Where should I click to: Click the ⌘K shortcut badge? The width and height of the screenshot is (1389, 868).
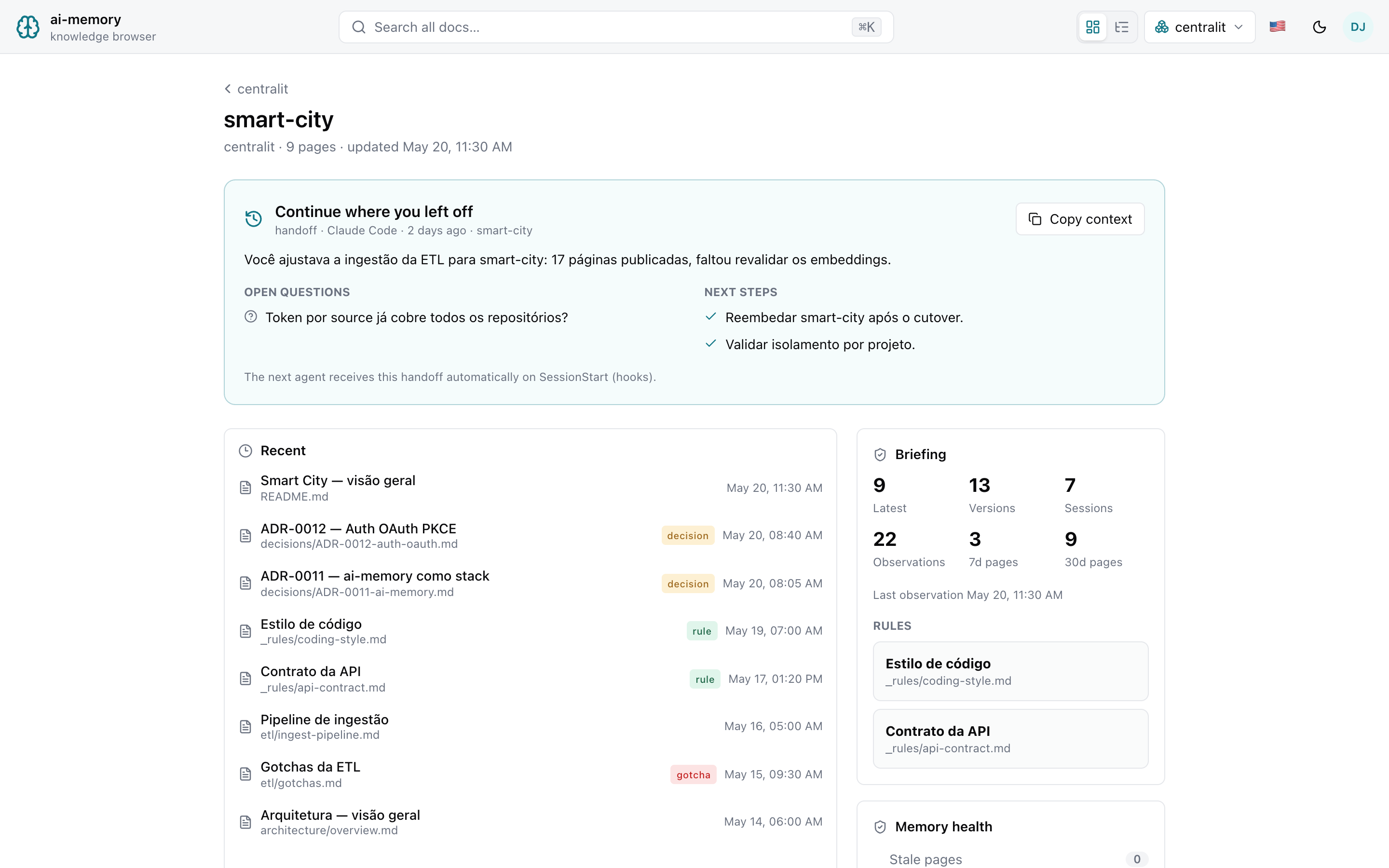click(866, 27)
